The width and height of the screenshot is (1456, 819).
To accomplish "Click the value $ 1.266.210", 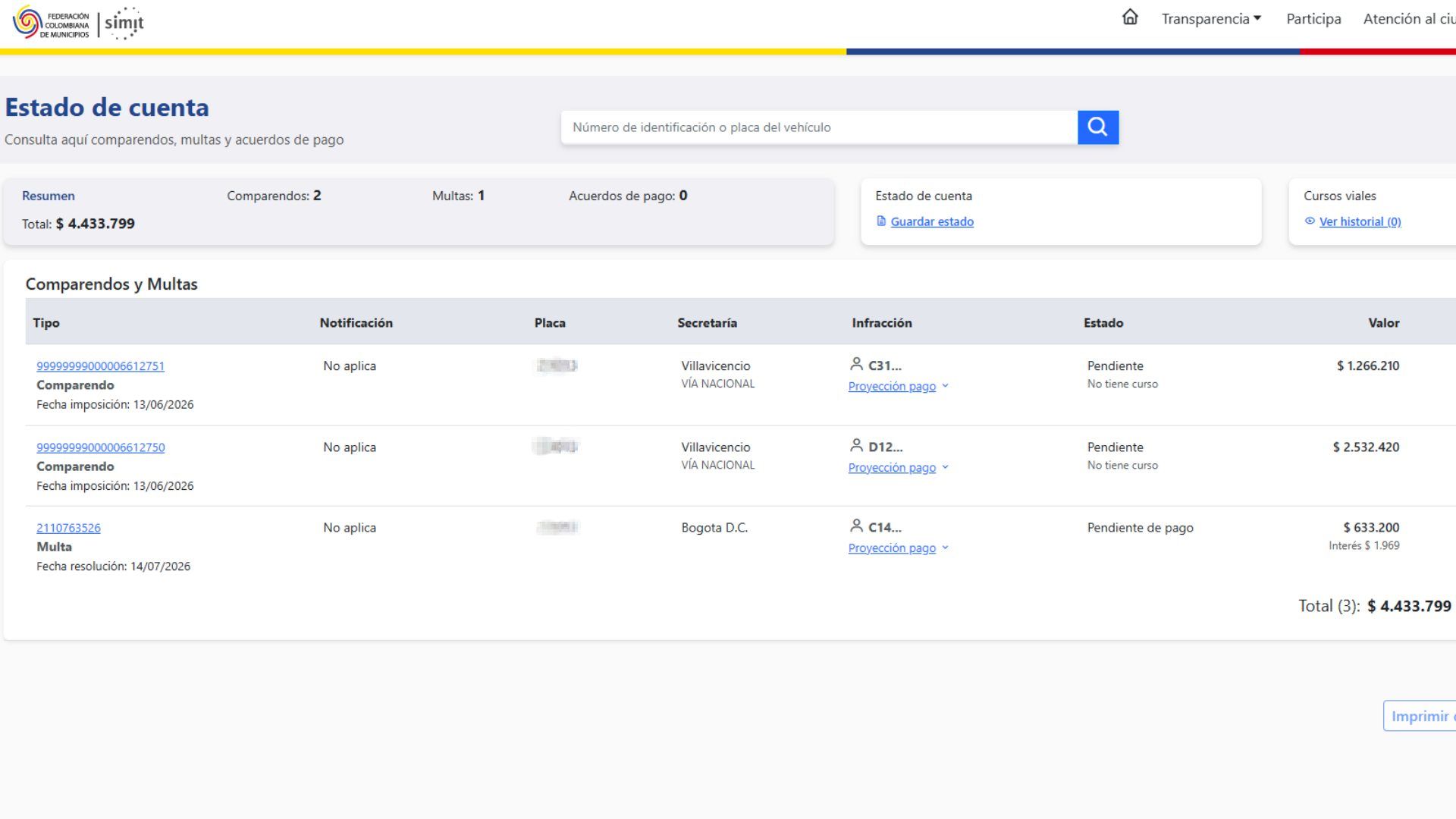I will tap(1368, 366).
